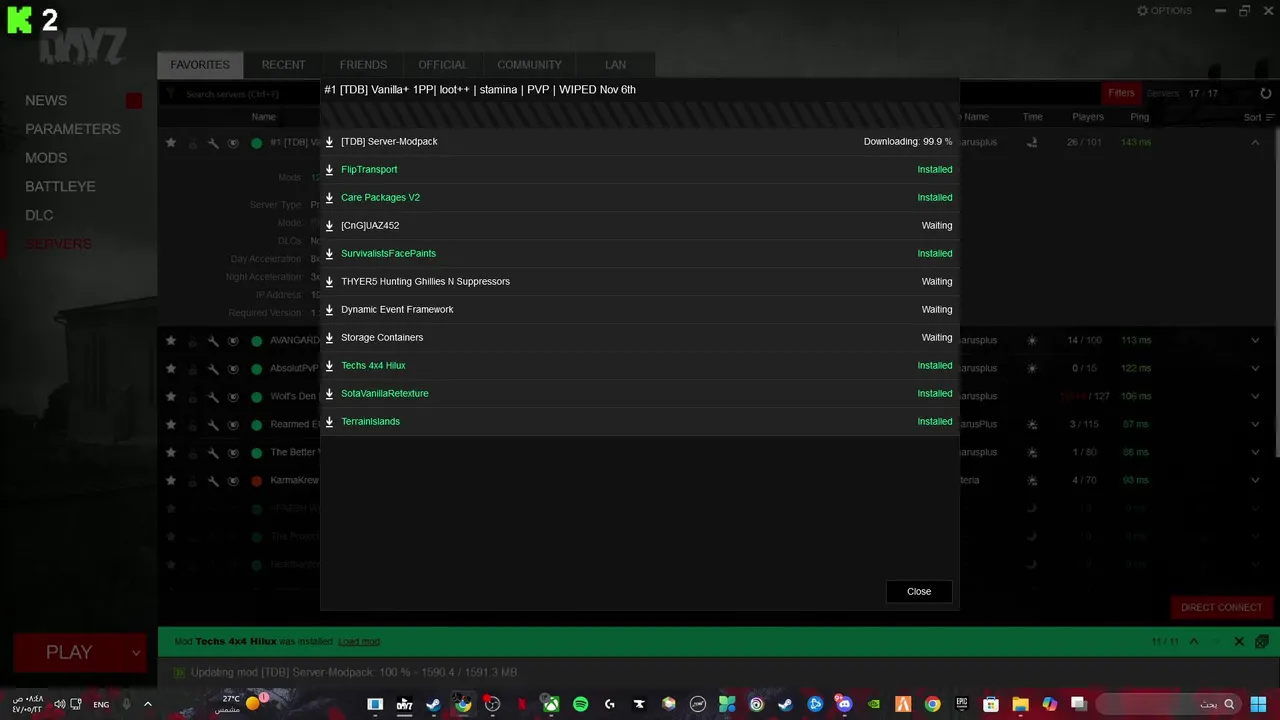Click the Load mod link
1280x720 pixels.
point(359,642)
